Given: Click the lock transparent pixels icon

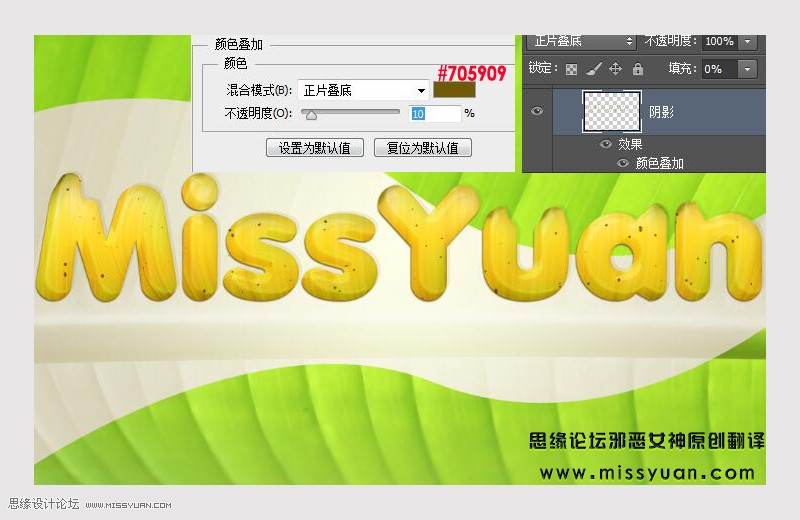Looking at the screenshot, I should click(571, 69).
